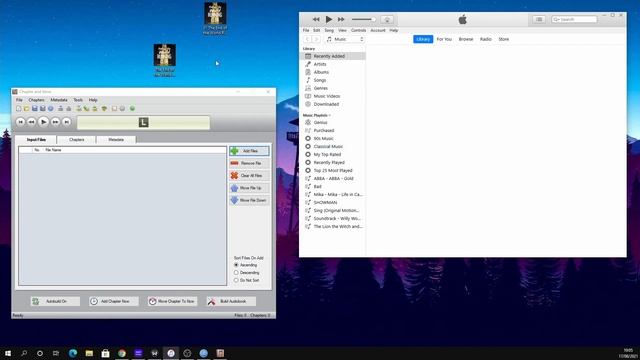This screenshot has height=360, width=640.
Task: Open Help menu in Chapter and Verse
Action: (x=93, y=100)
